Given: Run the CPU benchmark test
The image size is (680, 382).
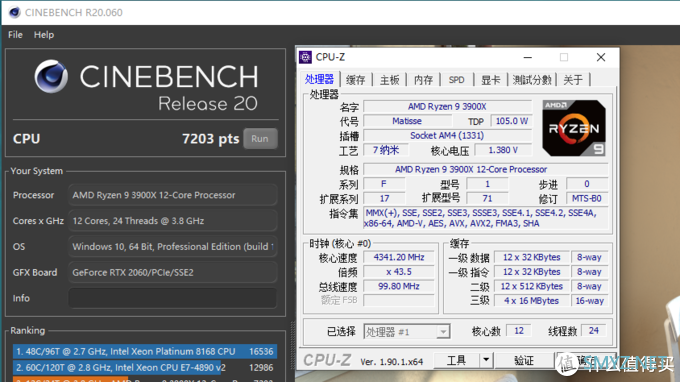Looking at the screenshot, I should (x=260, y=139).
